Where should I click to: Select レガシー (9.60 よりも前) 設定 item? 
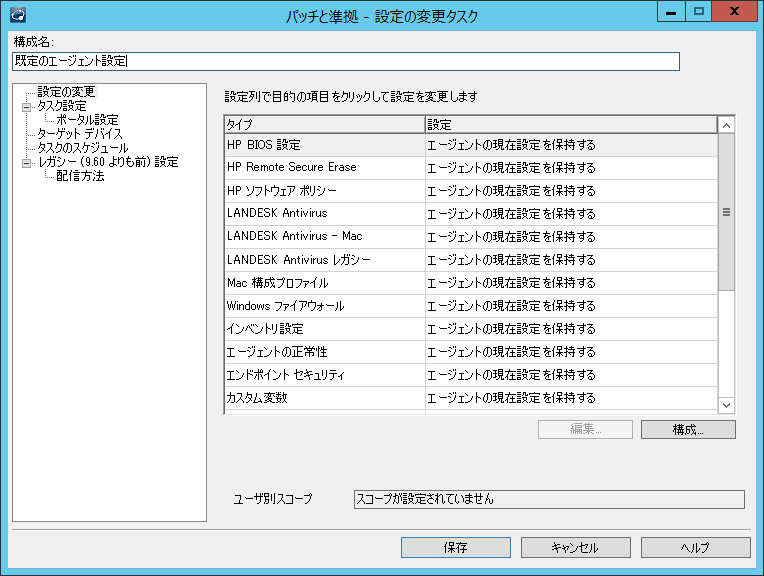coord(108,162)
